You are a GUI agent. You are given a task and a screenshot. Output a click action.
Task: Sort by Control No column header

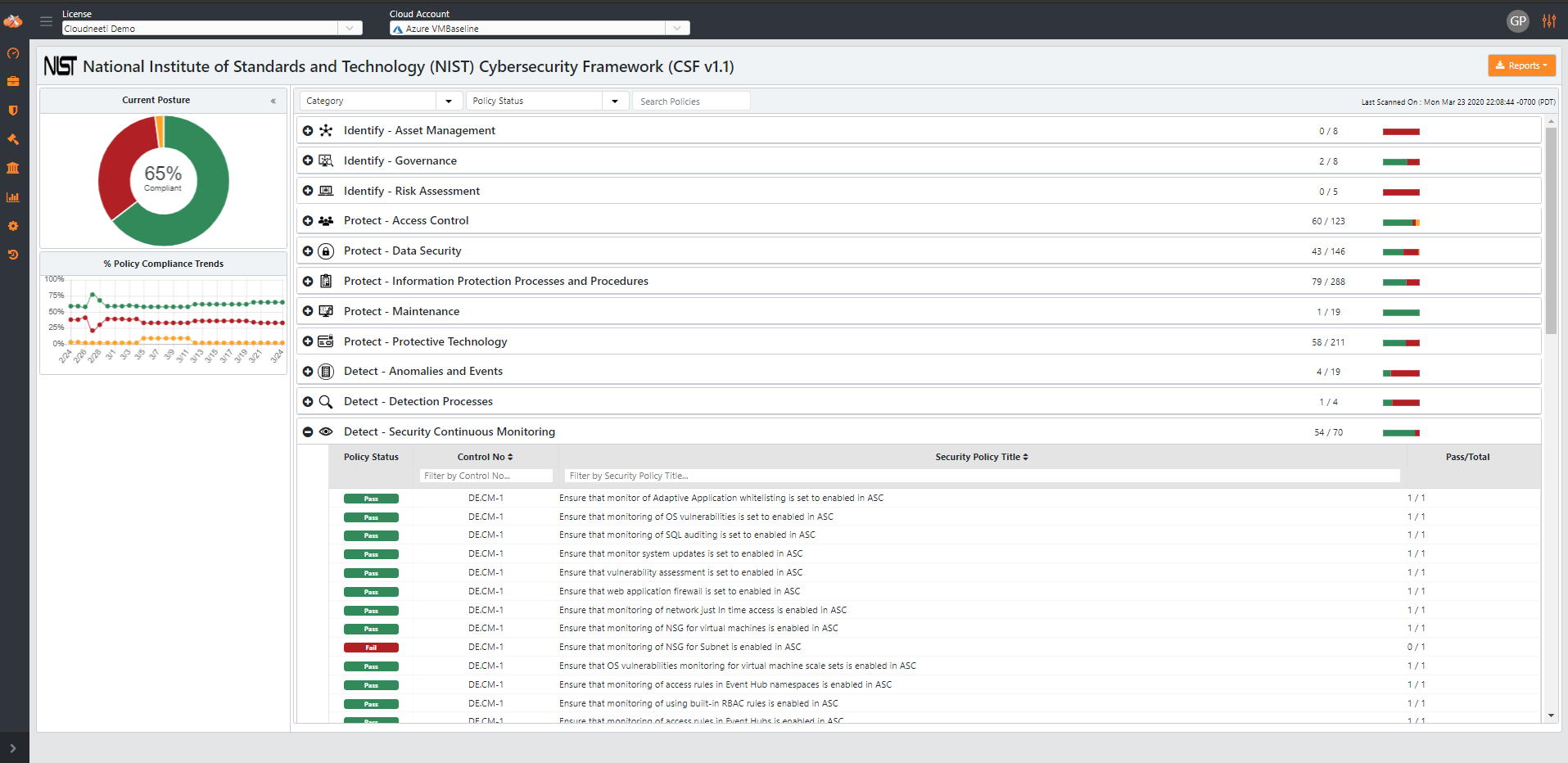coord(485,457)
